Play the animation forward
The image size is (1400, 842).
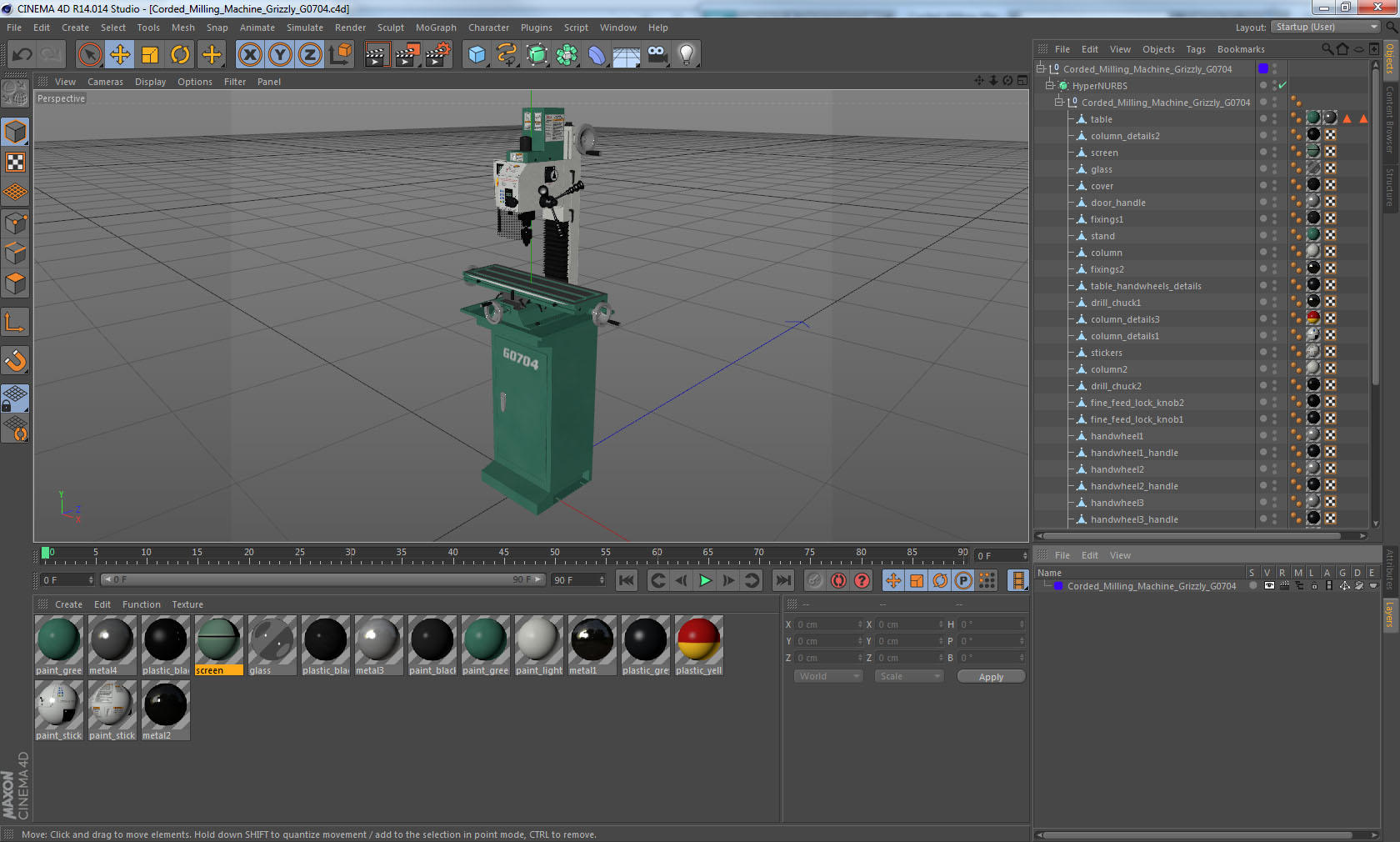coord(705,580)
